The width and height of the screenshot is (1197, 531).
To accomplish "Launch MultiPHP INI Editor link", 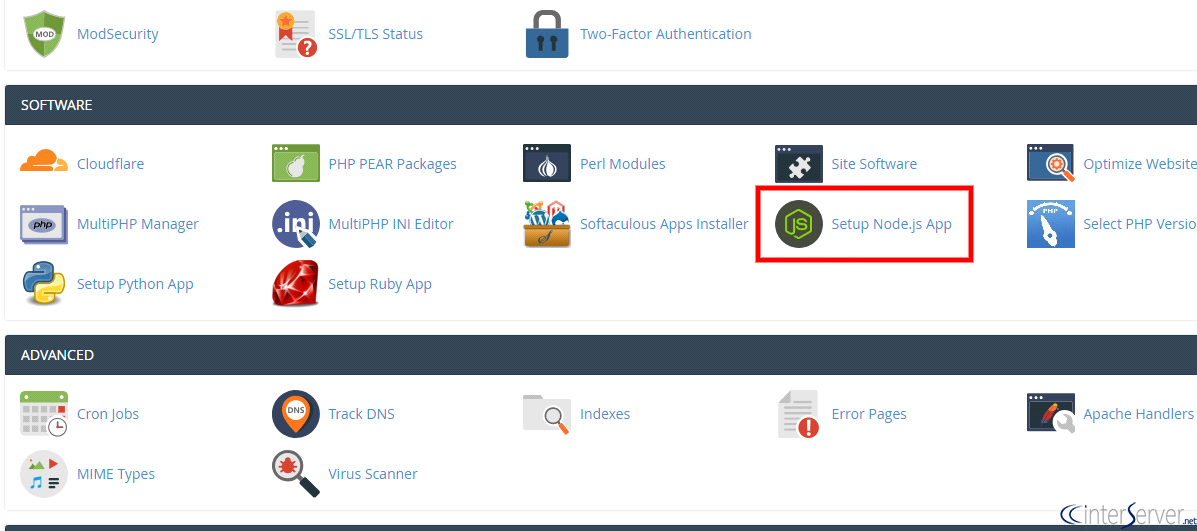I will coord(391,224).
